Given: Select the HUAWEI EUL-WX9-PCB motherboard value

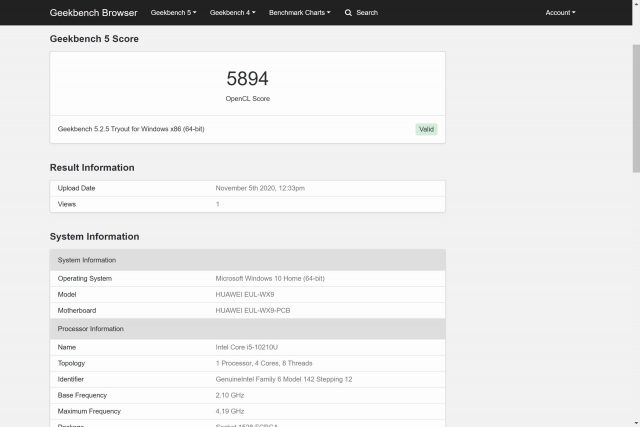Looking at the screenshot, I should (x=253, y=311).
